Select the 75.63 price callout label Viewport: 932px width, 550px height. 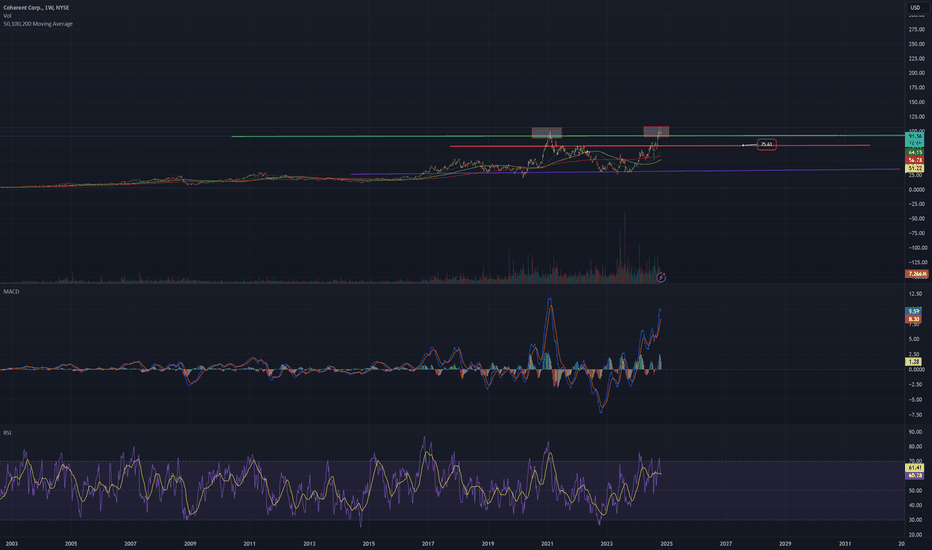(x=767, y=144)
